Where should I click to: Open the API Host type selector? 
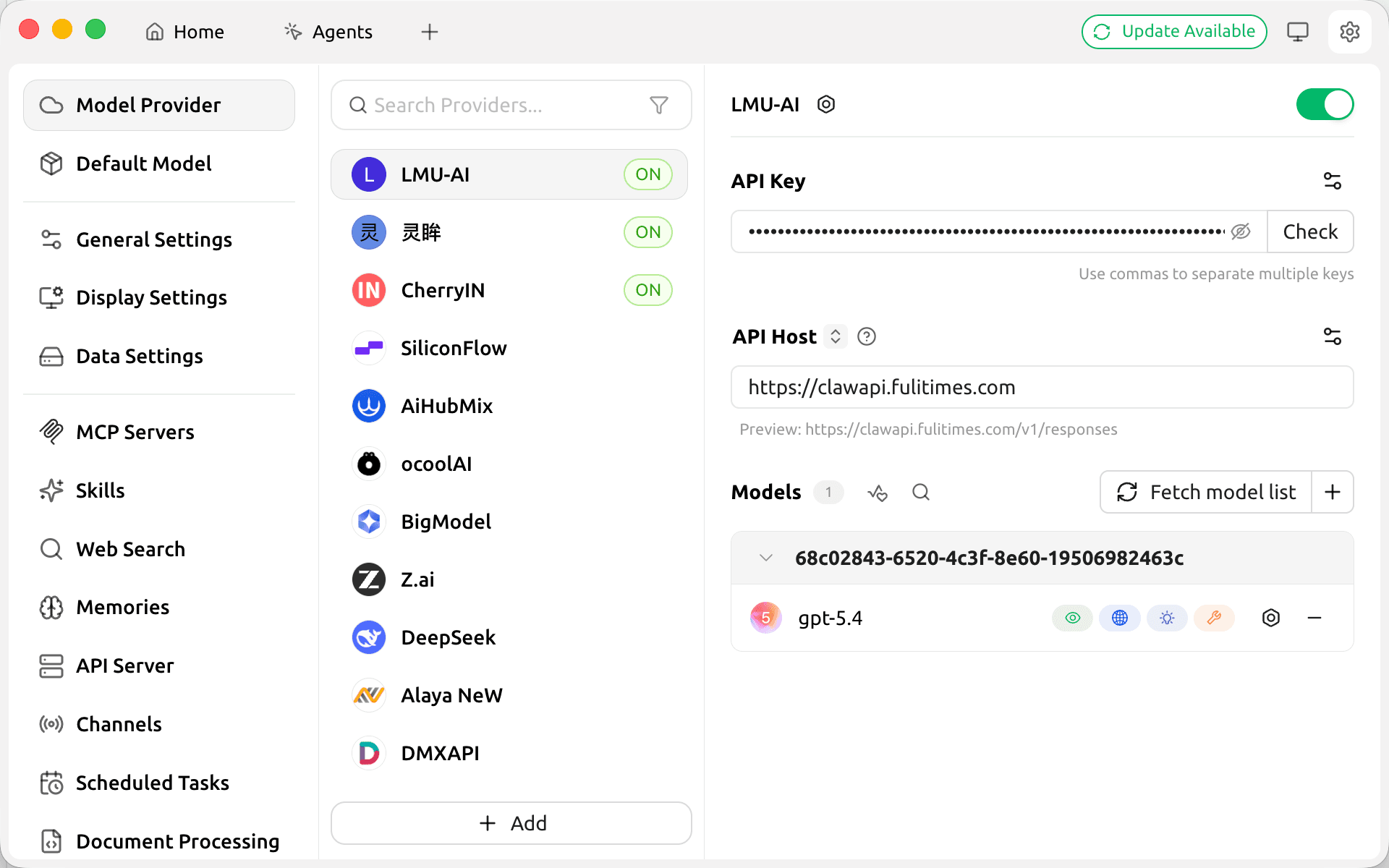[x=836, y=336]
